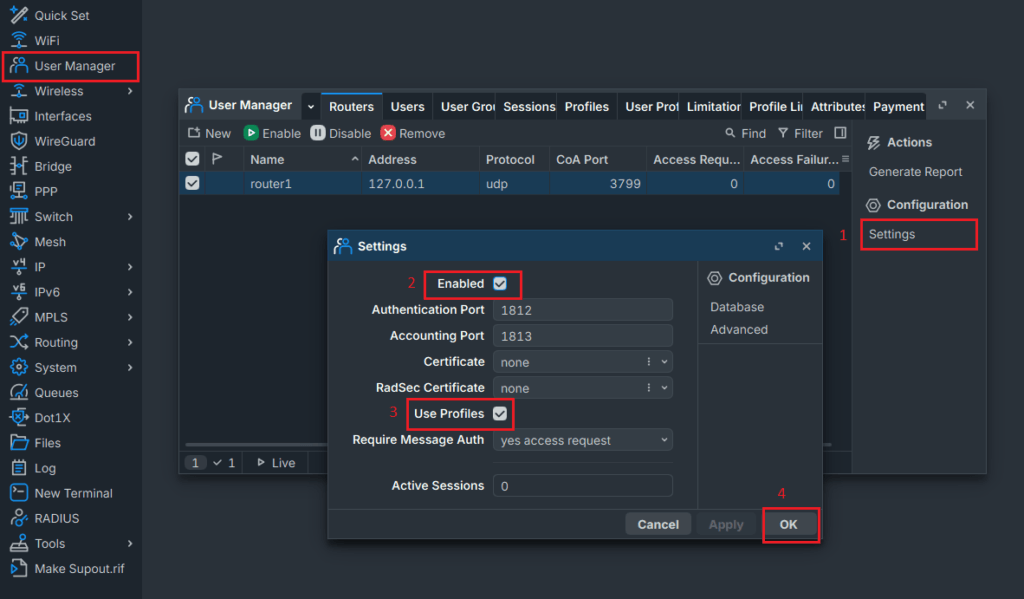Click the flag column header icon
Viewport: 1024px width, 599px height.
(x=217, y=159)
